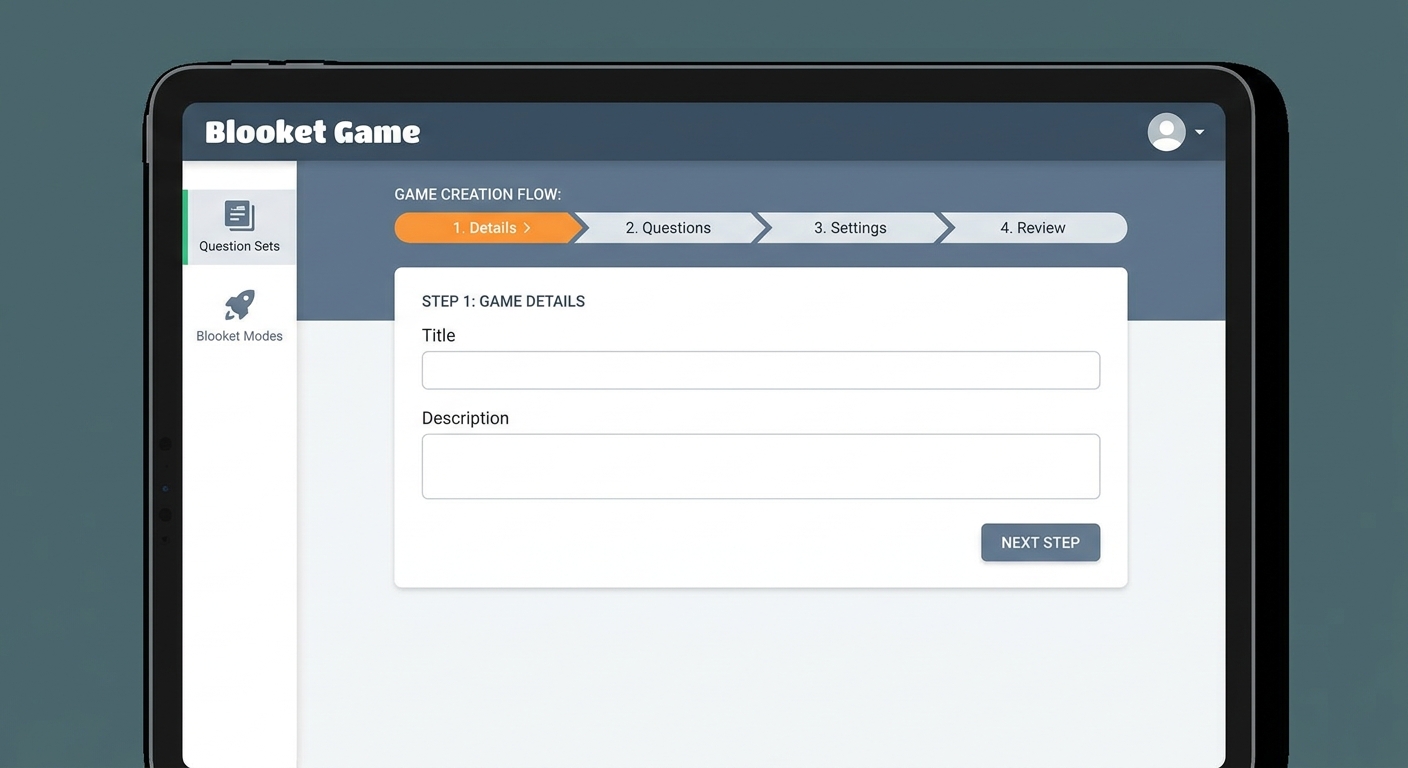
Task: Click the Description field label
Action: point(465,418)
